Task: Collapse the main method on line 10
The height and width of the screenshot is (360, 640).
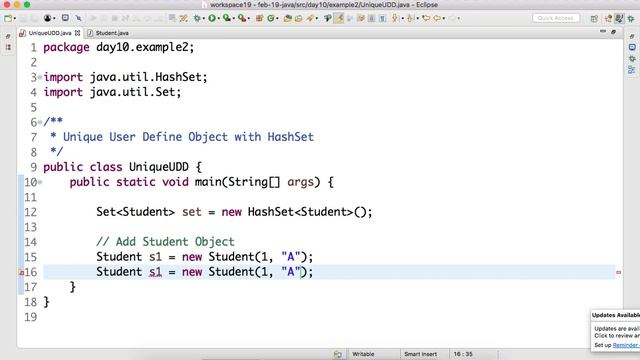Action: click(x=40, y=182)
